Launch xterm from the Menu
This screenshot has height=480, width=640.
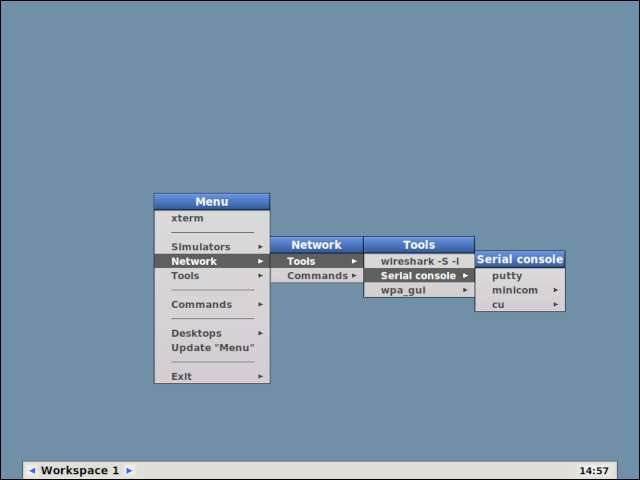point(212,218)
